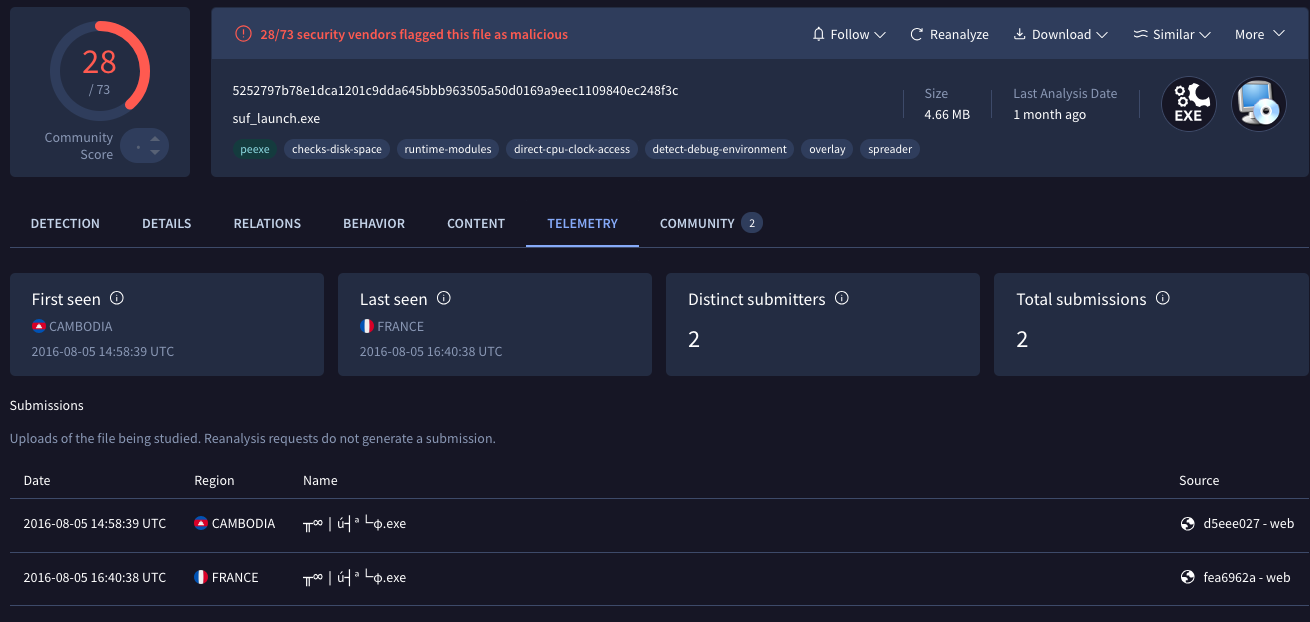The height and width of the screenshot is (622, 1310).
Task: Click the EXE file type icon
Action: click(x=1188, y=104)
